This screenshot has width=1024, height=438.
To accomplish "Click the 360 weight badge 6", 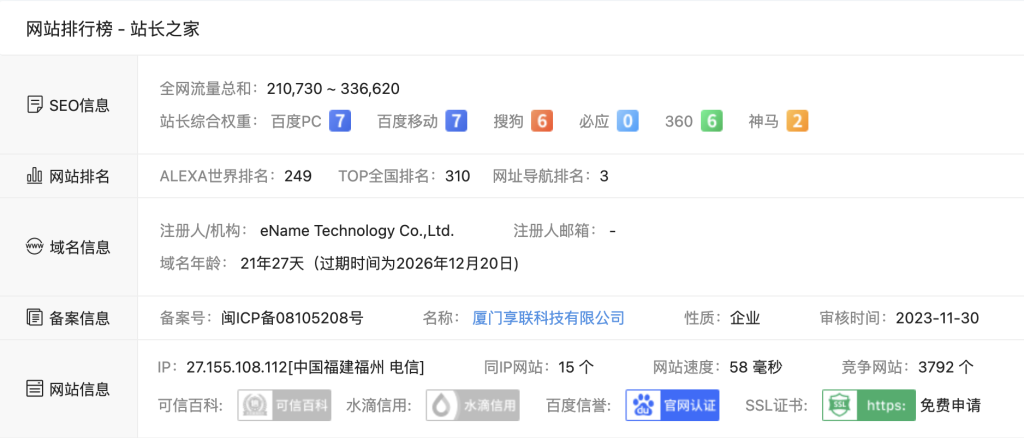I will click(712, 121).
